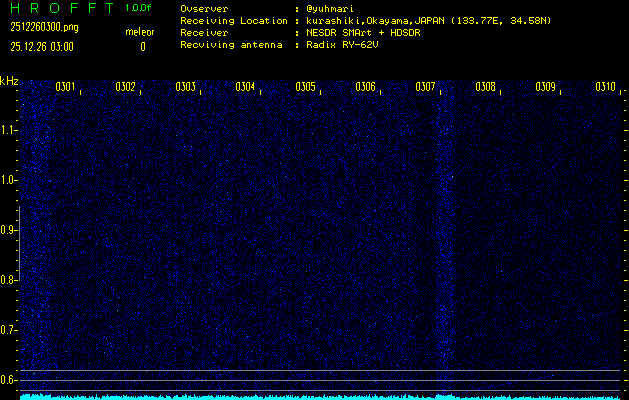Viewport: 629px width, 400px height.
Task: Click the HROFFT title text
Action: pos(62,8)
